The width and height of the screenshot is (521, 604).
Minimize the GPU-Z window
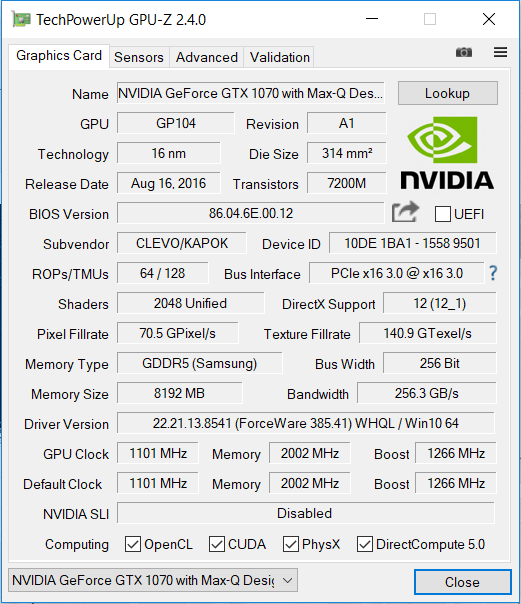[x=372, y=19]
